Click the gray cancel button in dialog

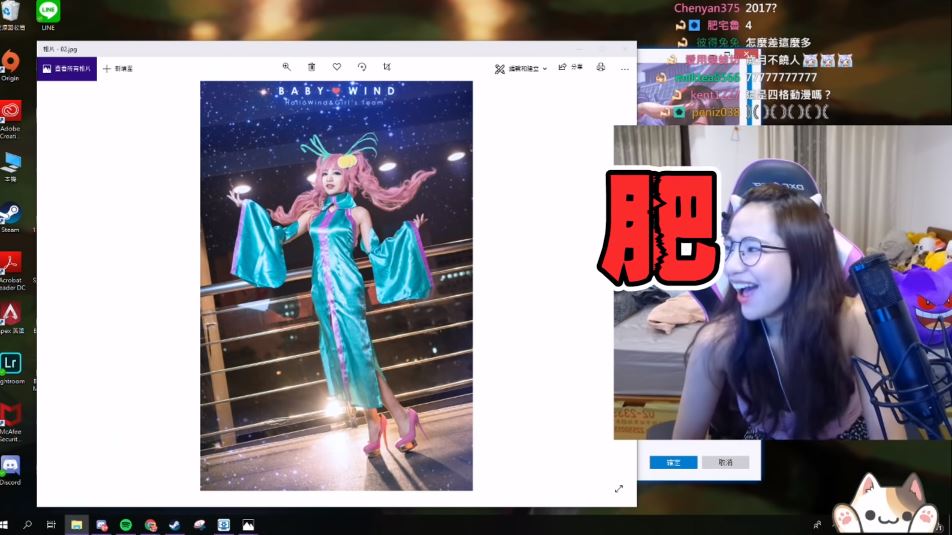[725, 462]
